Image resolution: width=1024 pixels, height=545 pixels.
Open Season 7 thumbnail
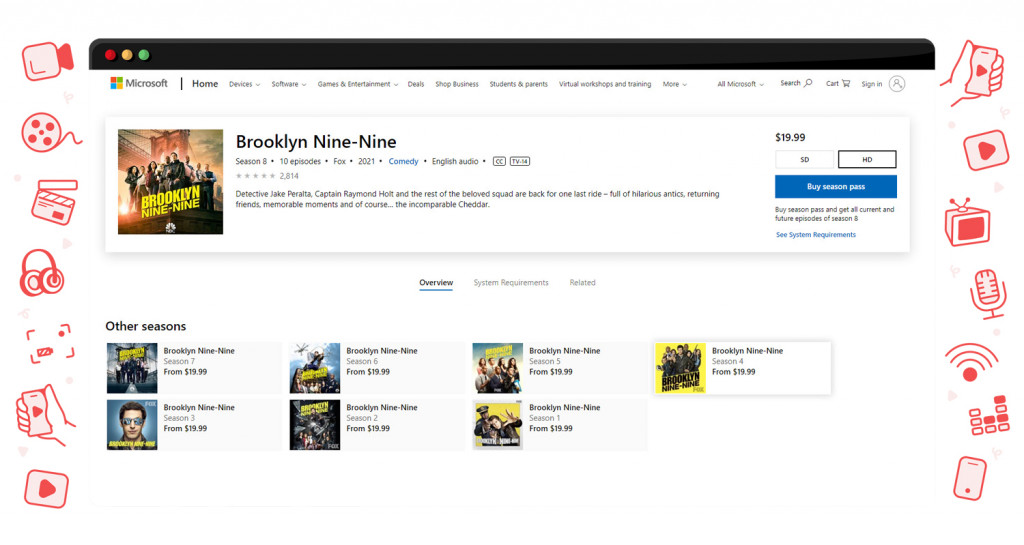(132, 368)
